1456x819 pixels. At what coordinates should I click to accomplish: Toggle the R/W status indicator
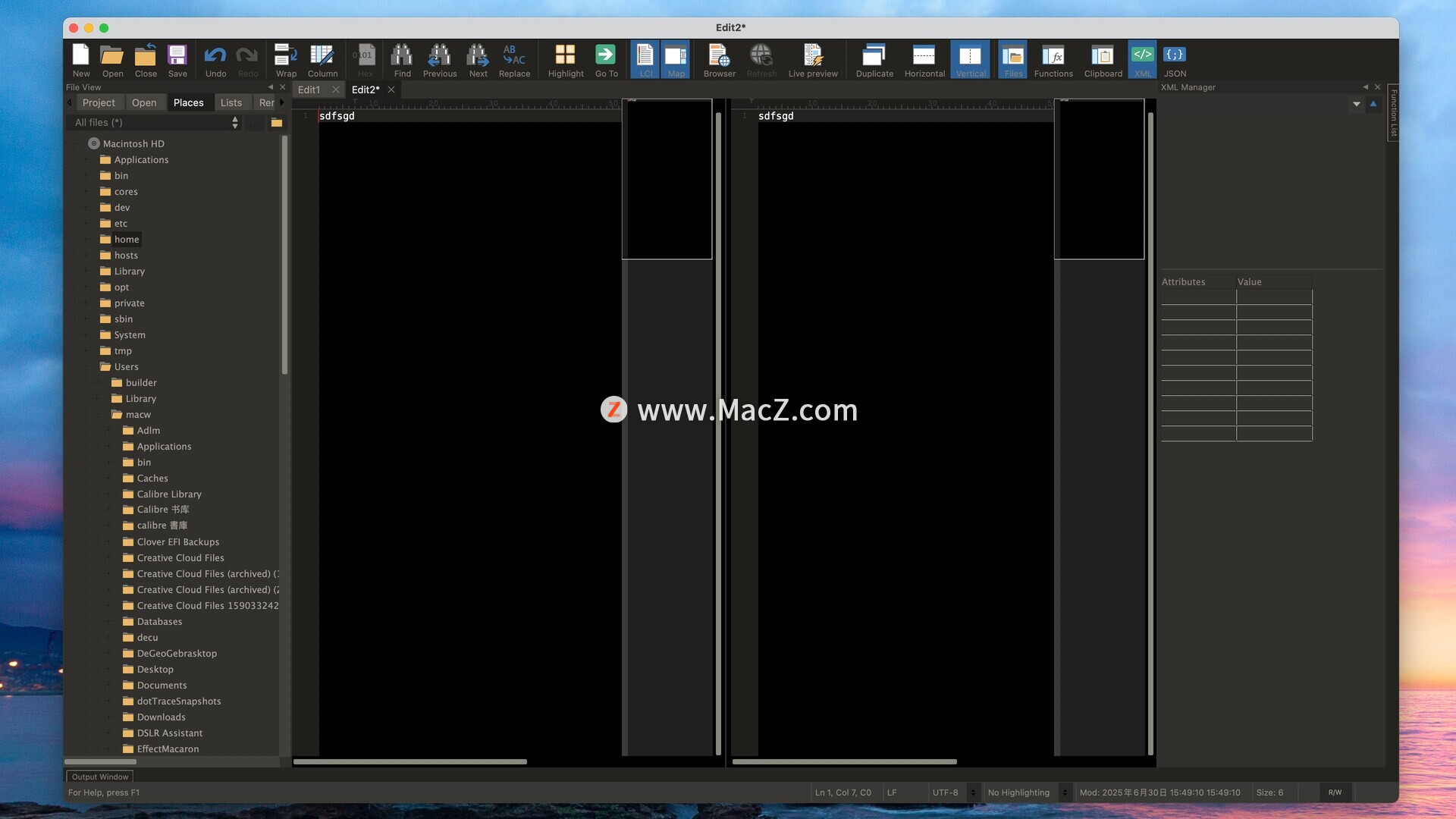1335,792
